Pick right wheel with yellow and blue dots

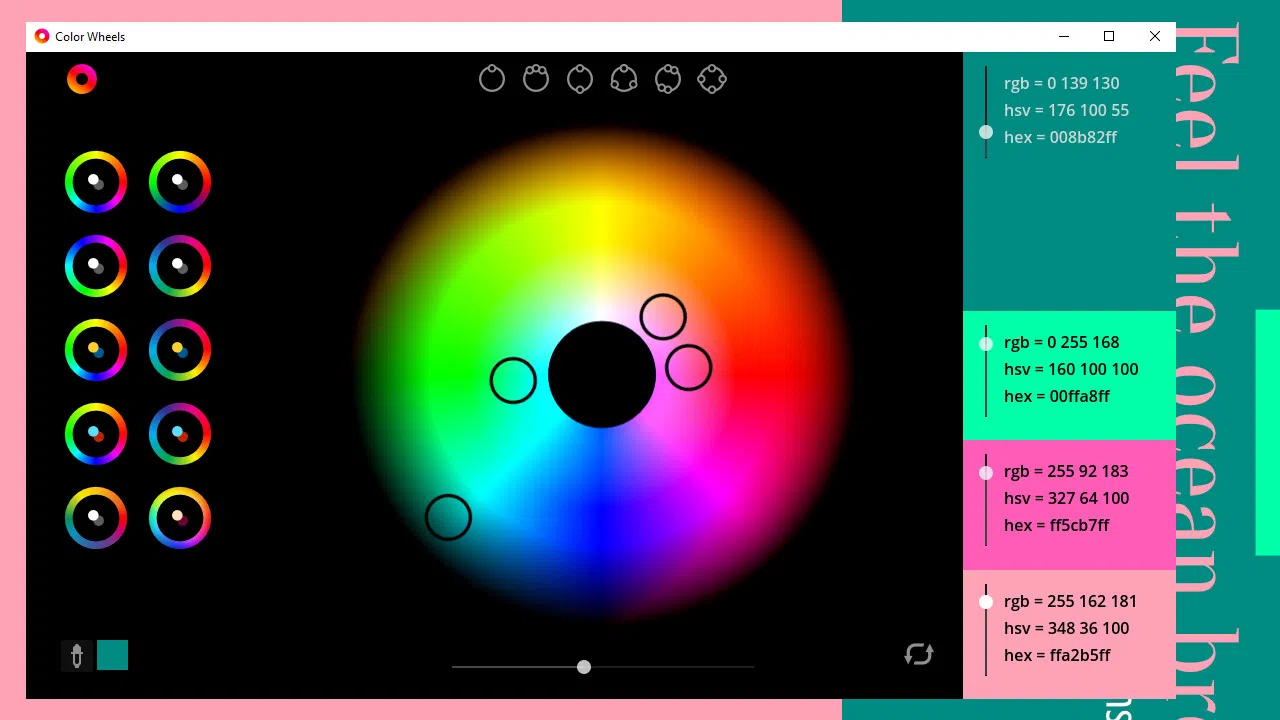tap(180, 350)
